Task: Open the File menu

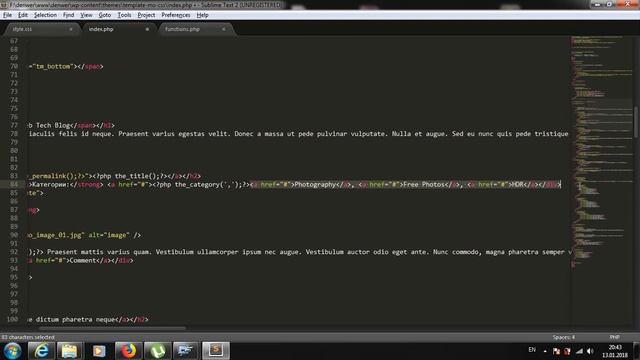Action: (x=7, y=15)
